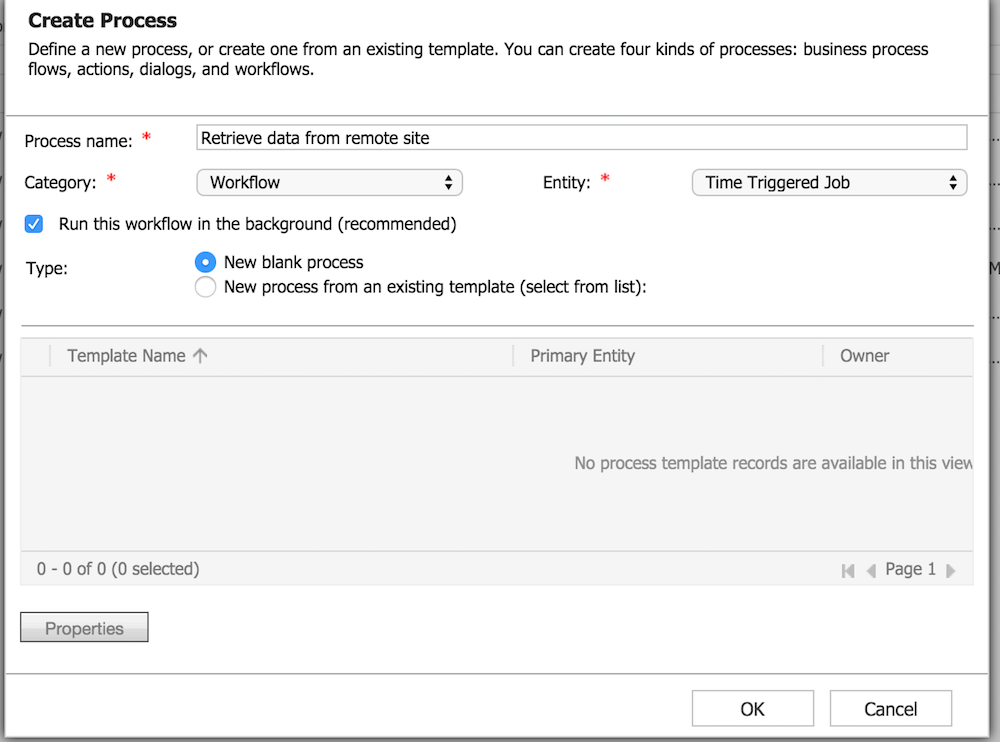Open the Category dropdown showing Workflow
This screenshot has width=1000, height=742.
pos(329,182)
